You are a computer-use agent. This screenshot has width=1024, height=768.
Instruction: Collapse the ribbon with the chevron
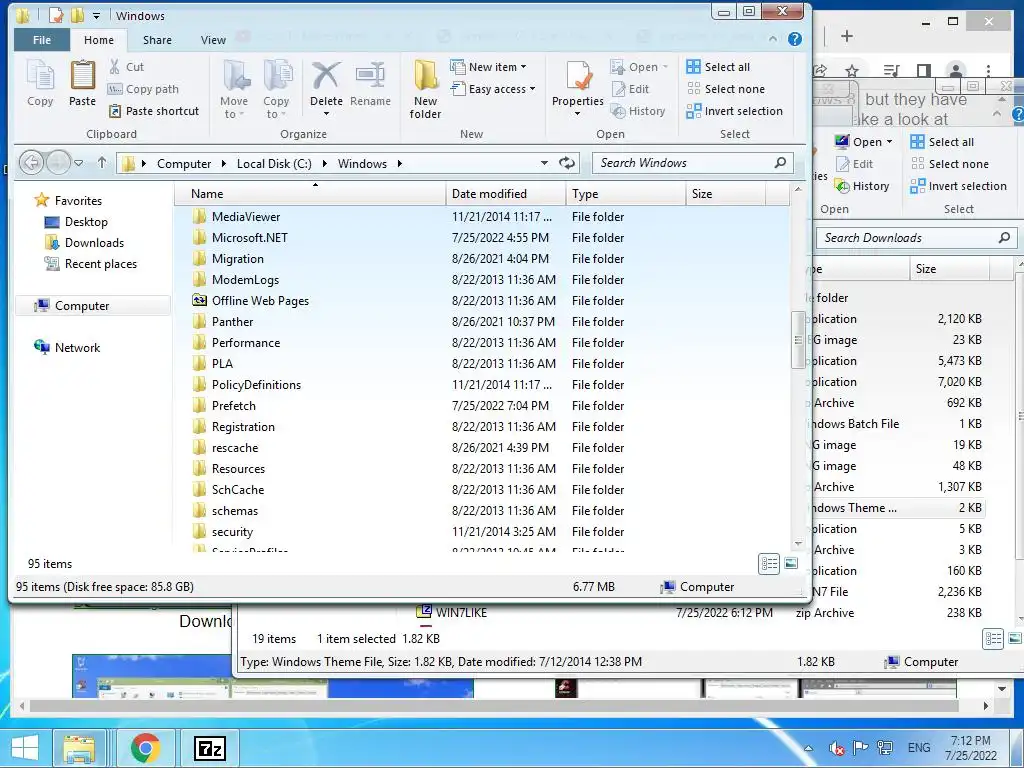(x=773, y=39)
